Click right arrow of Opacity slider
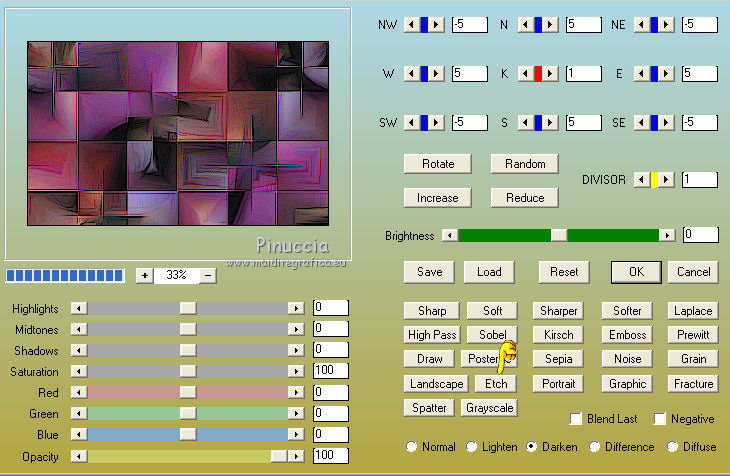Screen dimensions: 730x476 pyautogui.click(x=296, y=456)
